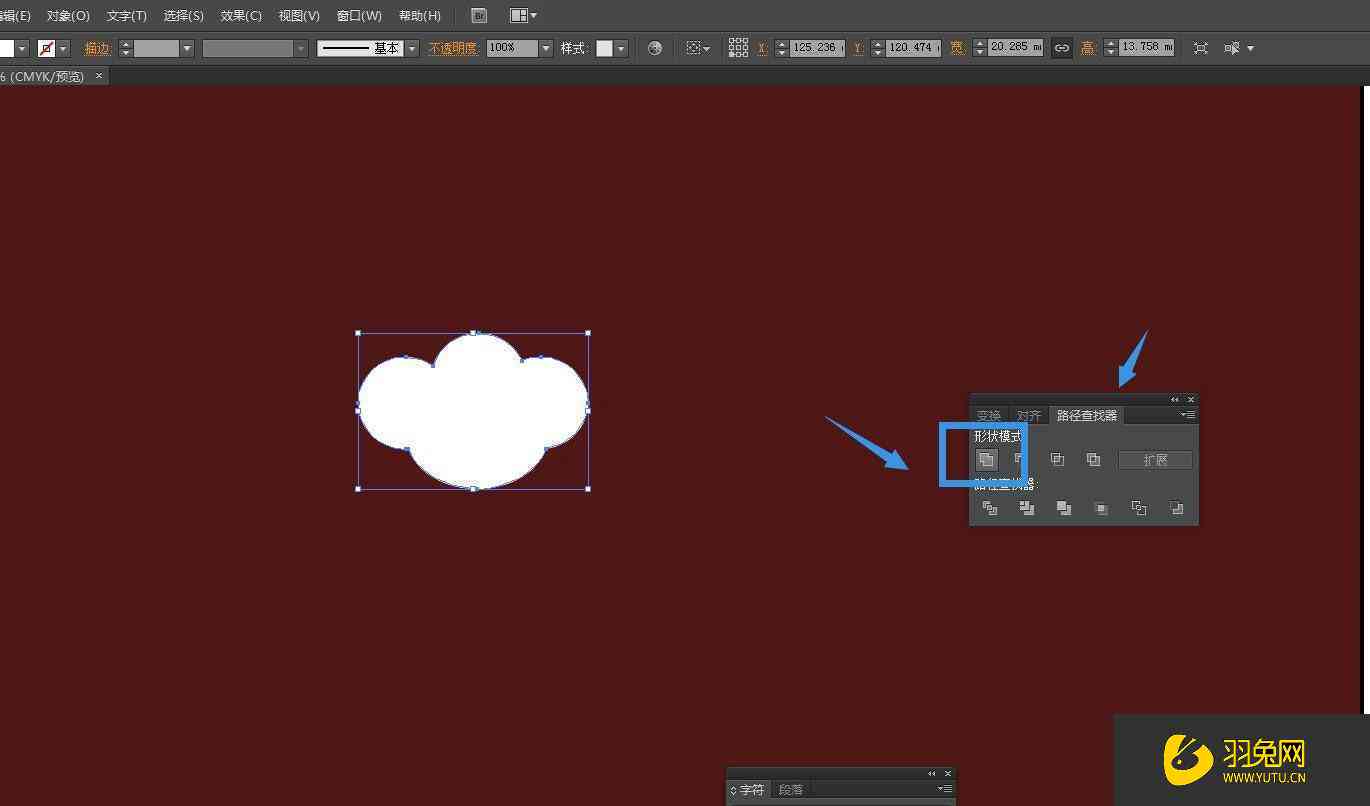Click the X coordinate field 125.236

(817, 47)
